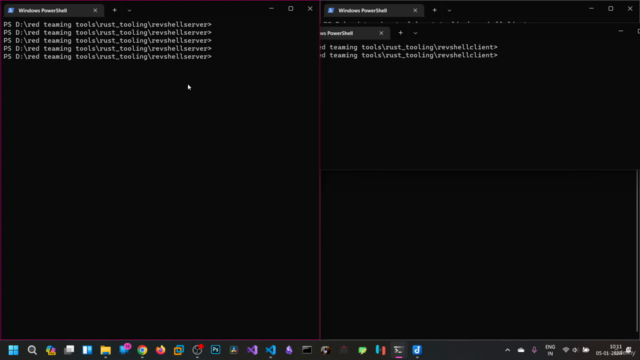Image resolution: width=640 pixels, height=360 pixels.
Task: Open the VirtualBox/VMware stacked squares icon
Action: click(179, 350)
